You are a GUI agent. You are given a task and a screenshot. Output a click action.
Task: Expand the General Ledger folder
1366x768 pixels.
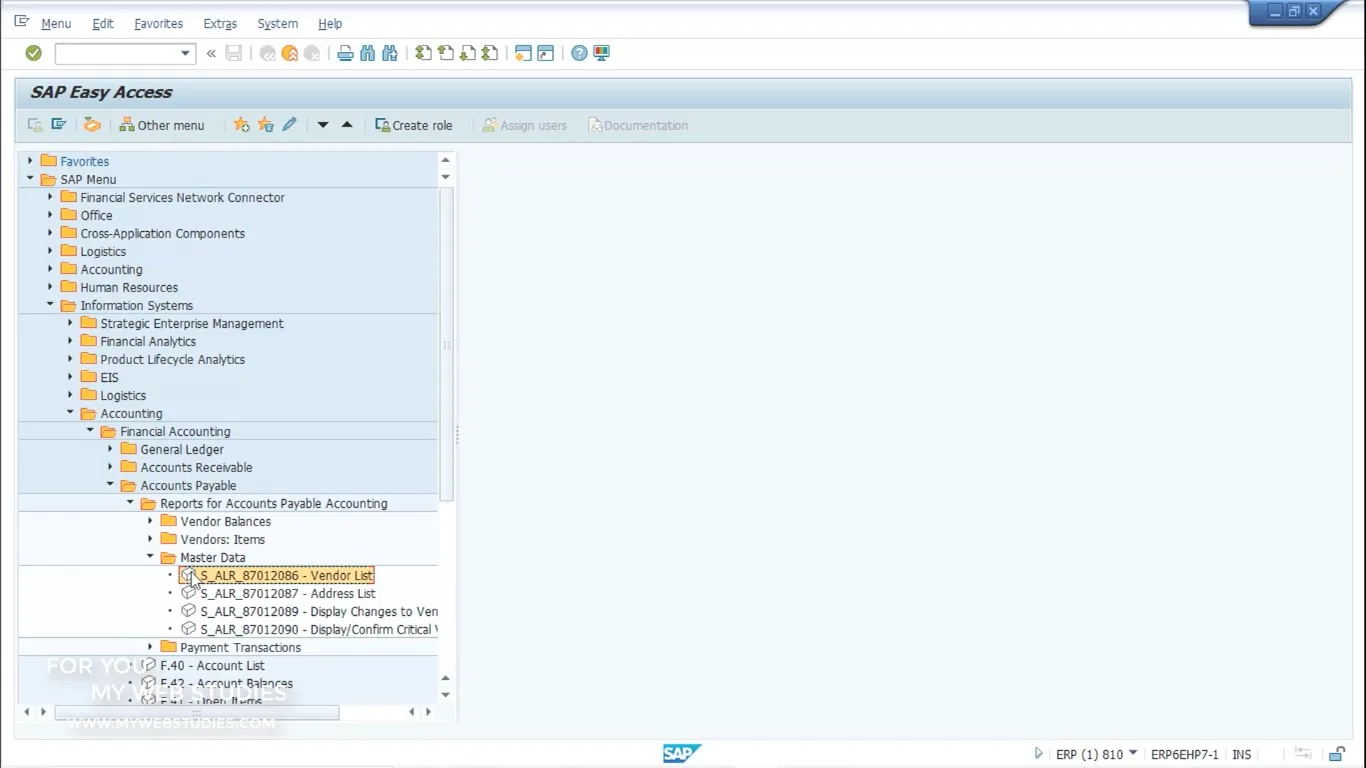110,449
